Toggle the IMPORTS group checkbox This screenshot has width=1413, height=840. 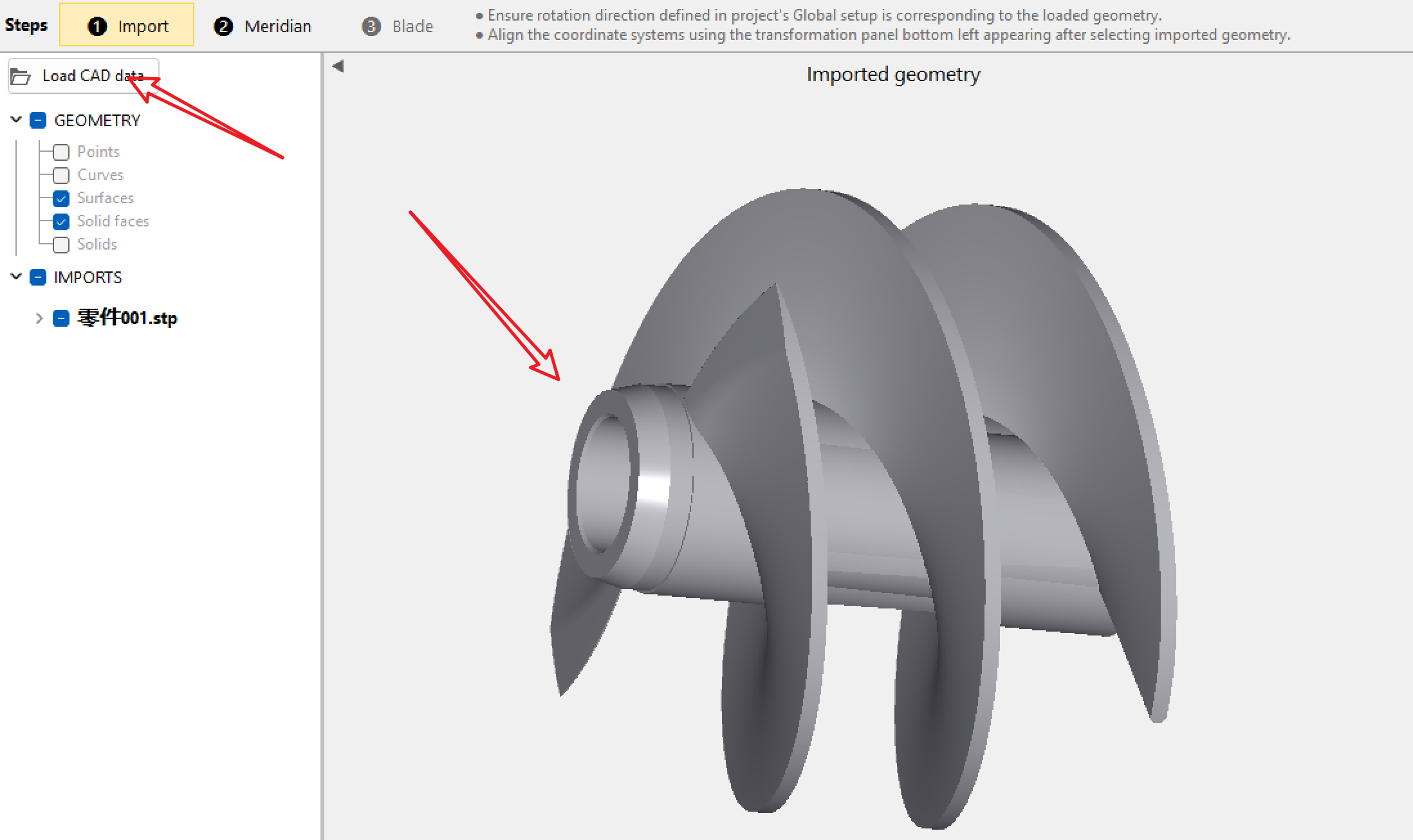[x=38, y=277]
